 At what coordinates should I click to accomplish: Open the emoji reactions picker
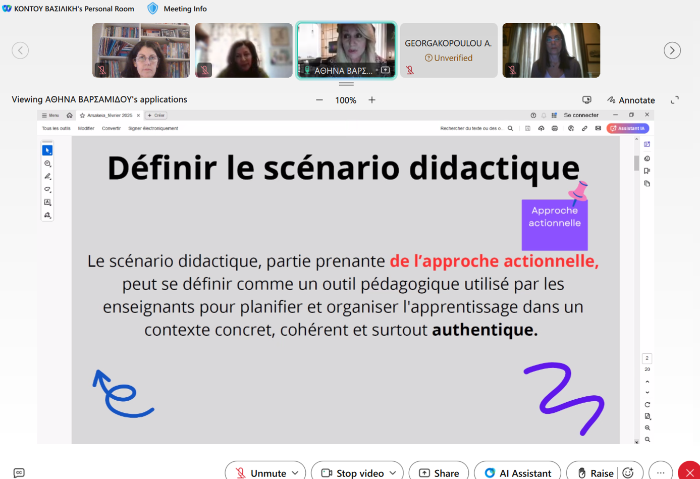pyautogui.click(x=628, y=473)
